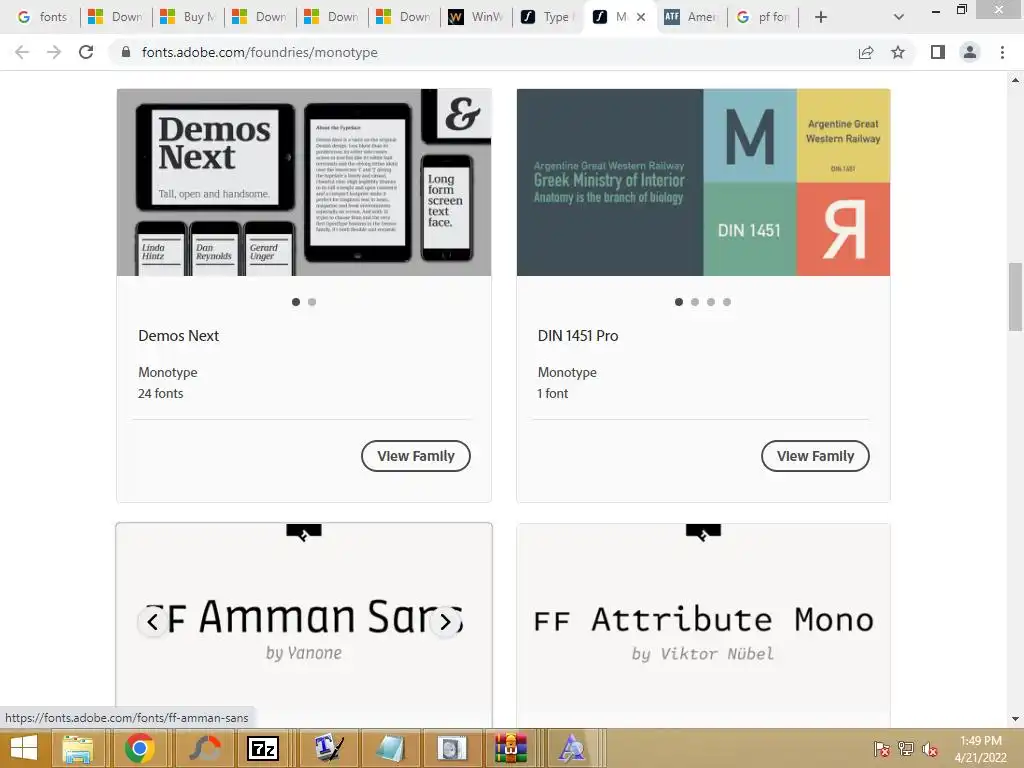Open the Demos Next family title
This screenshot has height=768, width=1024.
178,336
